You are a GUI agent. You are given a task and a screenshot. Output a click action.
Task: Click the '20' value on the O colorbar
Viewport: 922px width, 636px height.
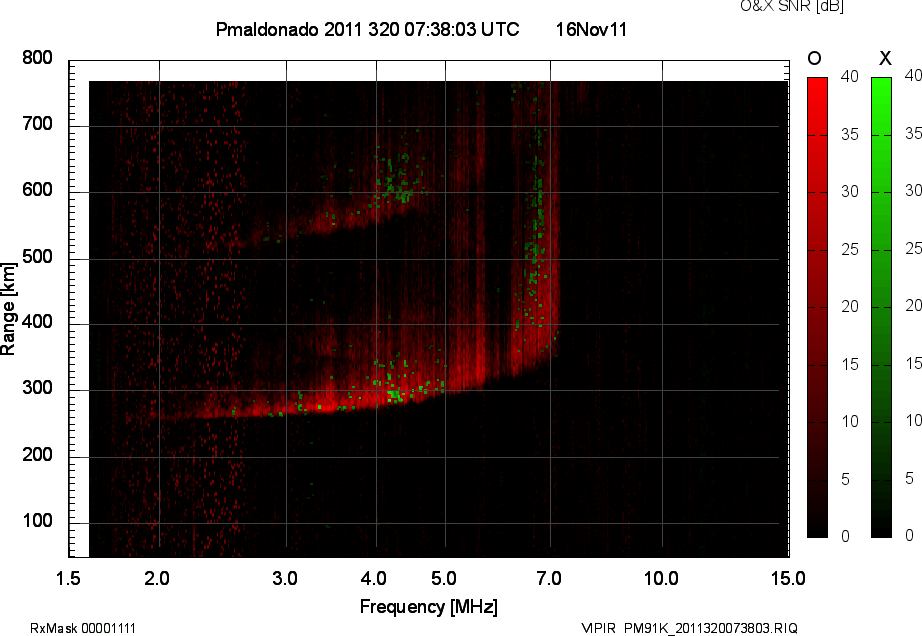click(x=850, y=306)
